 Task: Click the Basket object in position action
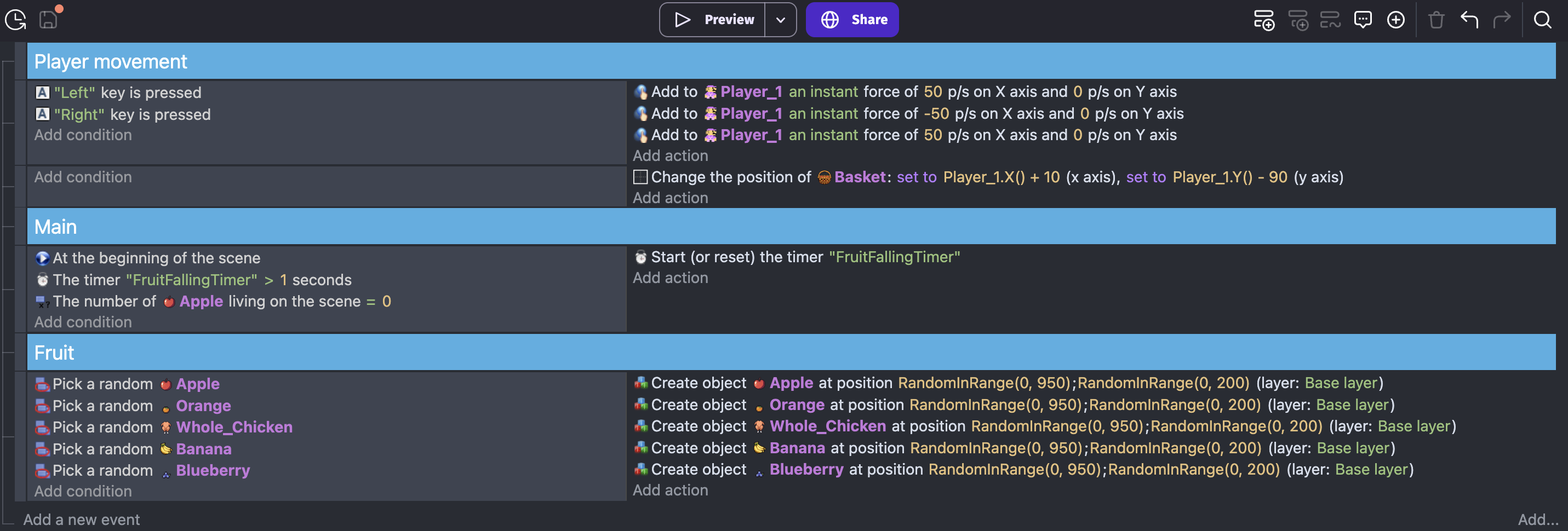click(859, 177)
